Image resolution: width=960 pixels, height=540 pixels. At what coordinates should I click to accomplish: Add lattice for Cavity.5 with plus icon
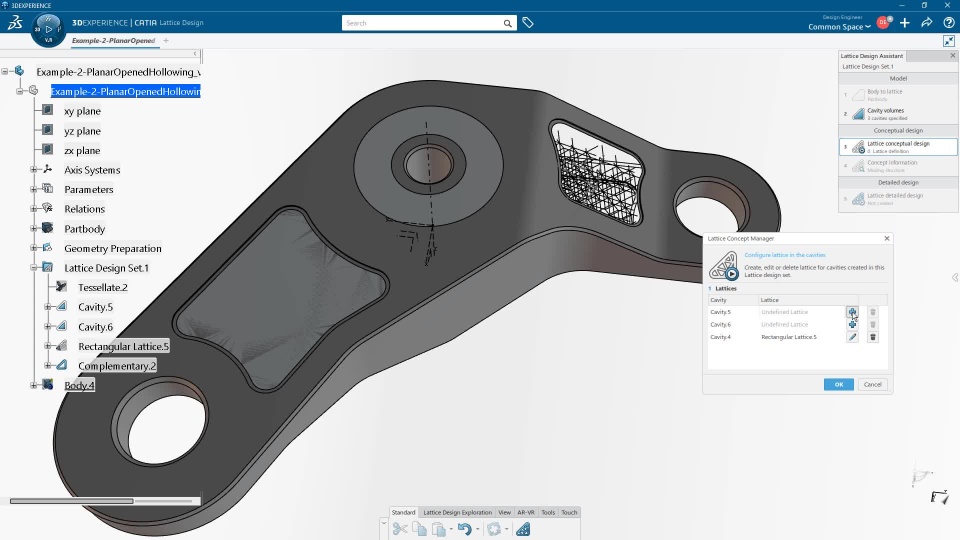point(852,312)
